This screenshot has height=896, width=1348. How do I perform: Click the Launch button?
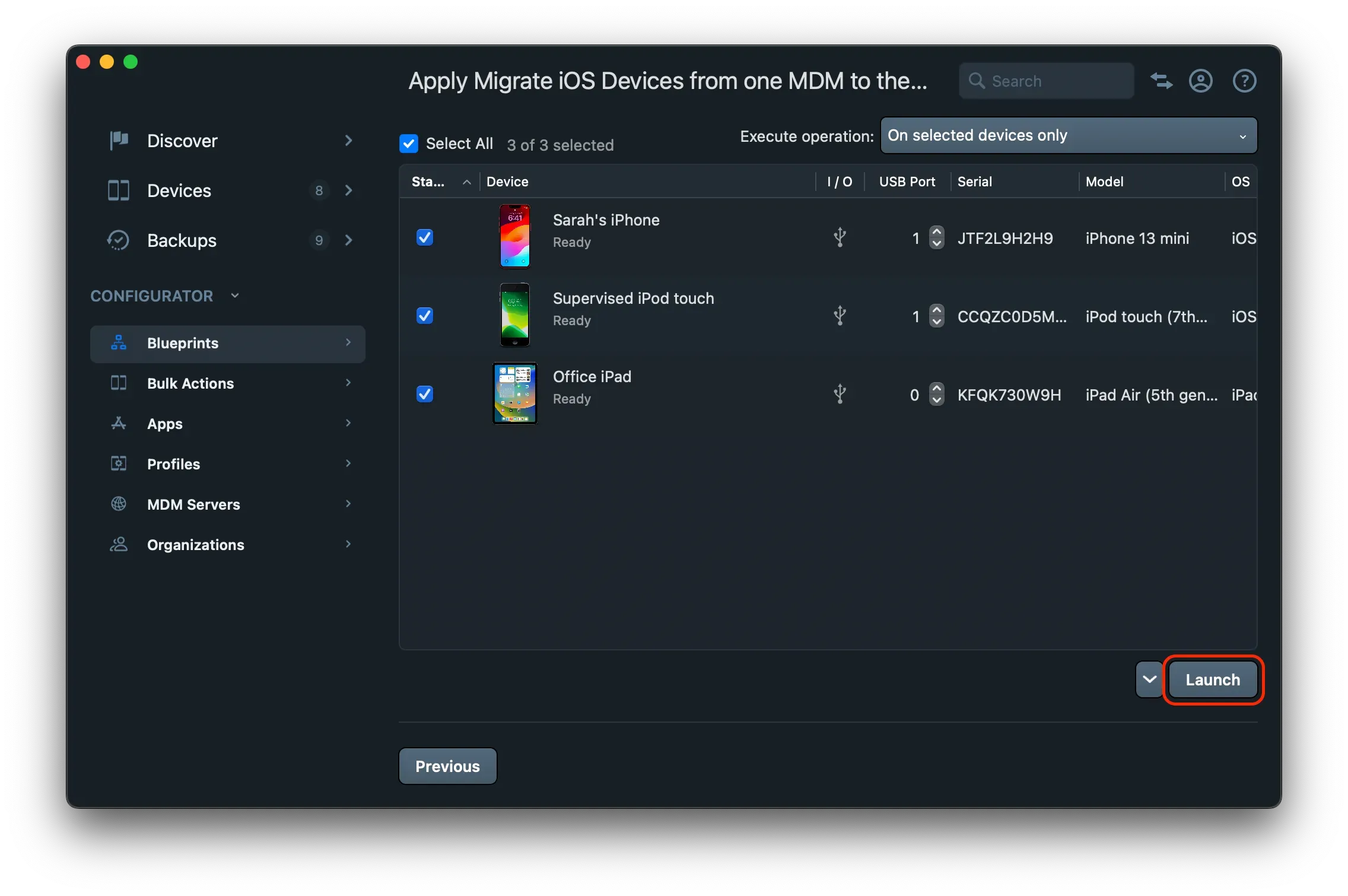pos(1213,679)
